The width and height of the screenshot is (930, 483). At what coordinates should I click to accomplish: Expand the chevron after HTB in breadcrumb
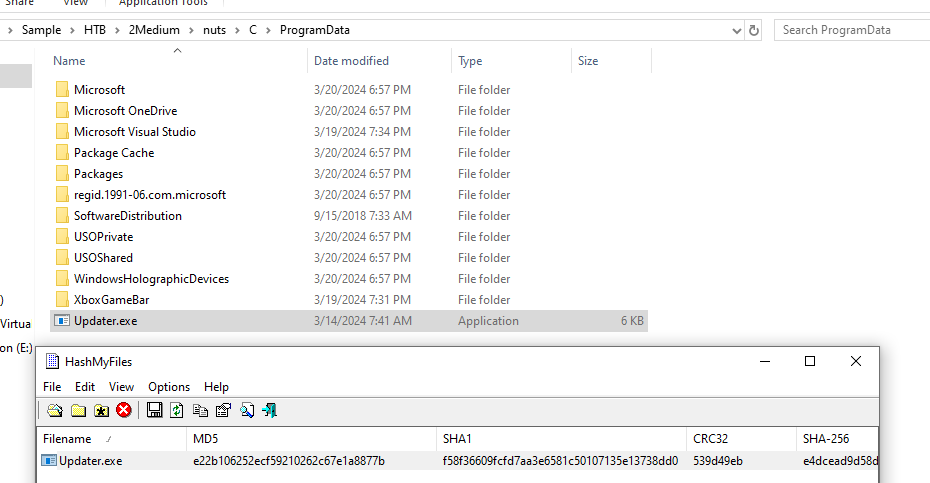(117, 30)
